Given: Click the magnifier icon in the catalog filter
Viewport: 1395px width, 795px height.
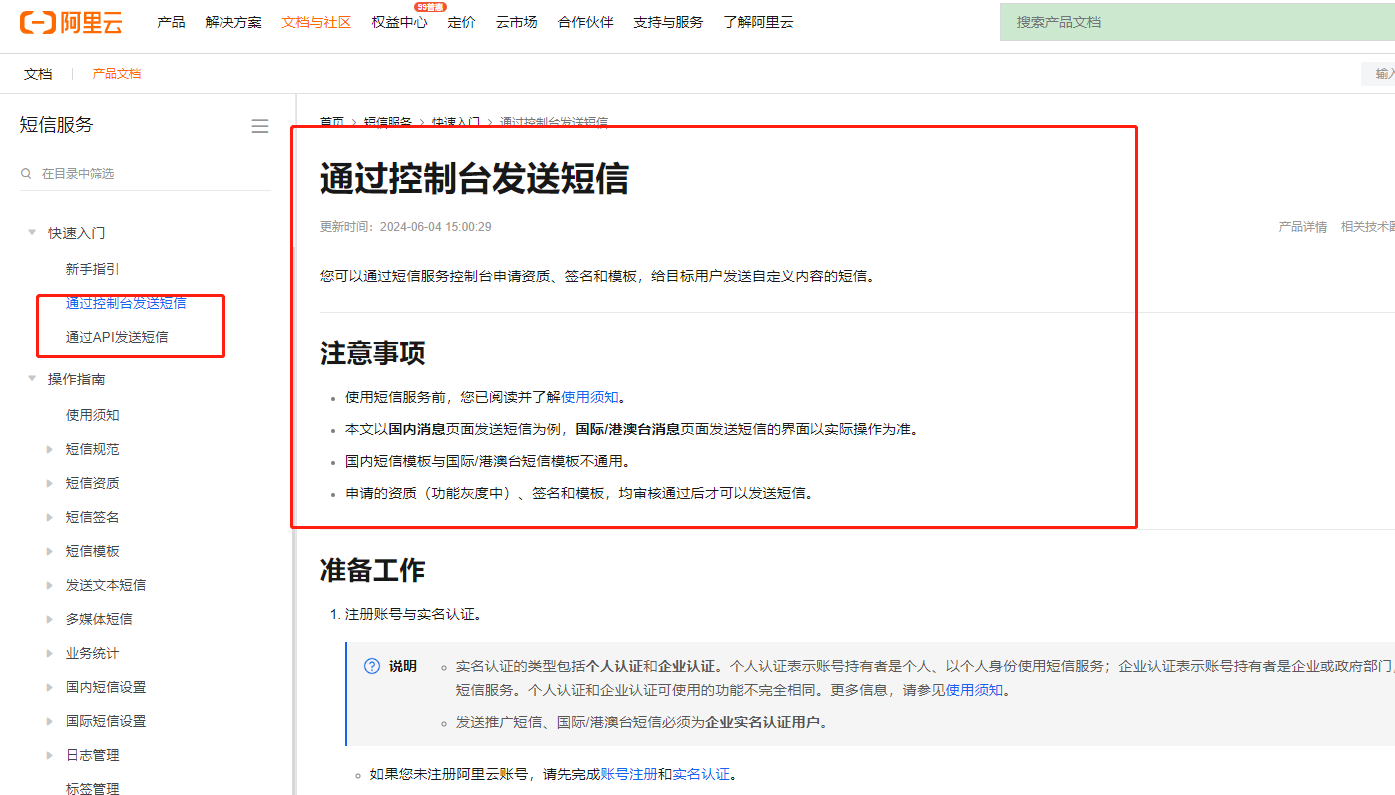Looking at the screenshot, I should pyautogui.click(x=26, y=174).
